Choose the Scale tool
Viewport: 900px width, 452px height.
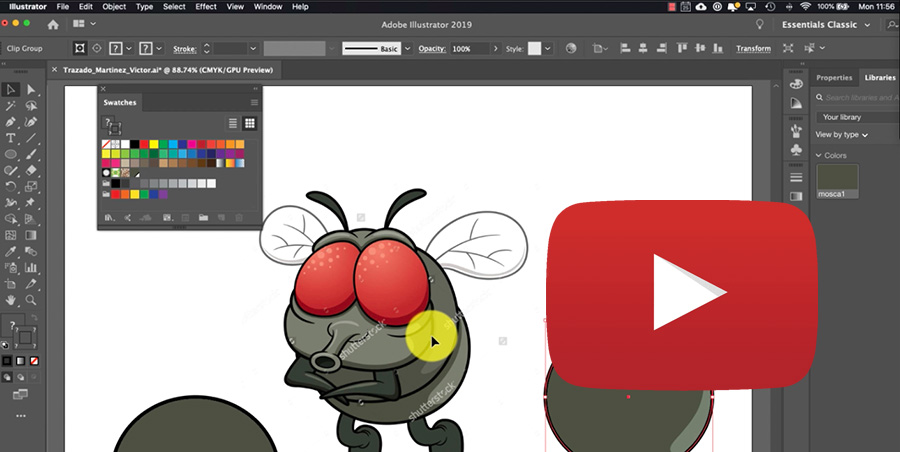point(31,186)
